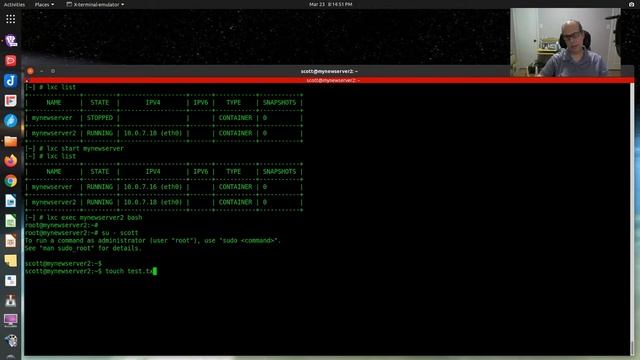Image resolution: width=640 pixels, height=360 pixels.
Task: Open the Files folder icon in dock
Action: click(11, 141)
